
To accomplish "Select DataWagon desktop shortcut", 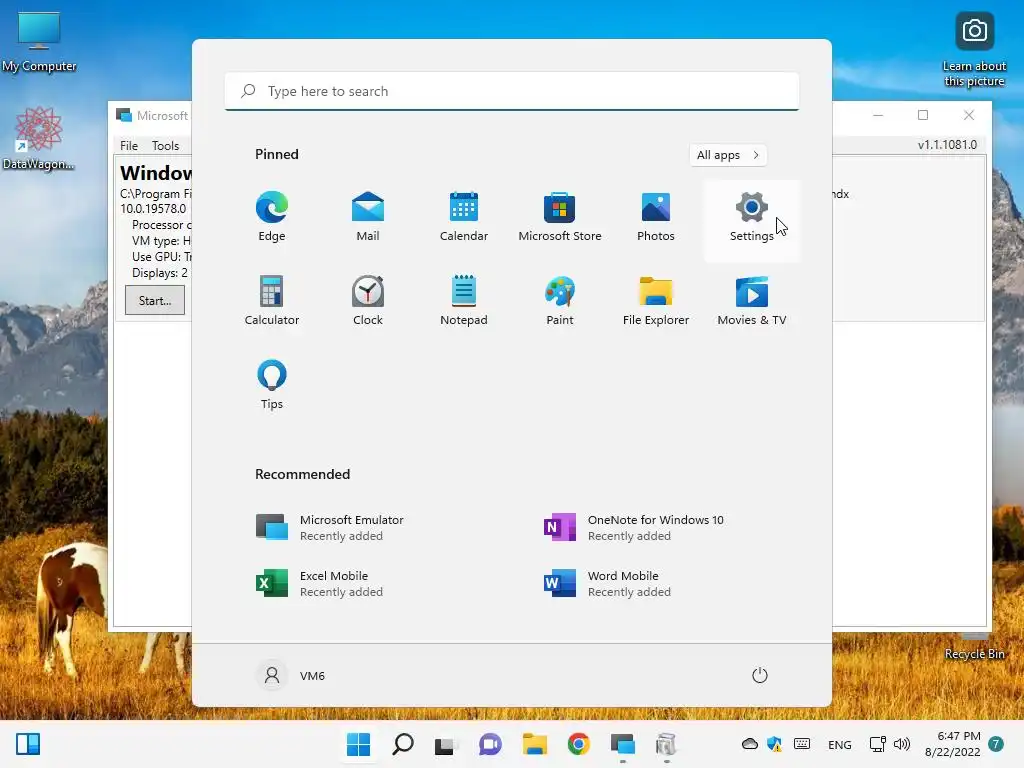I will [x=39, y=139].
